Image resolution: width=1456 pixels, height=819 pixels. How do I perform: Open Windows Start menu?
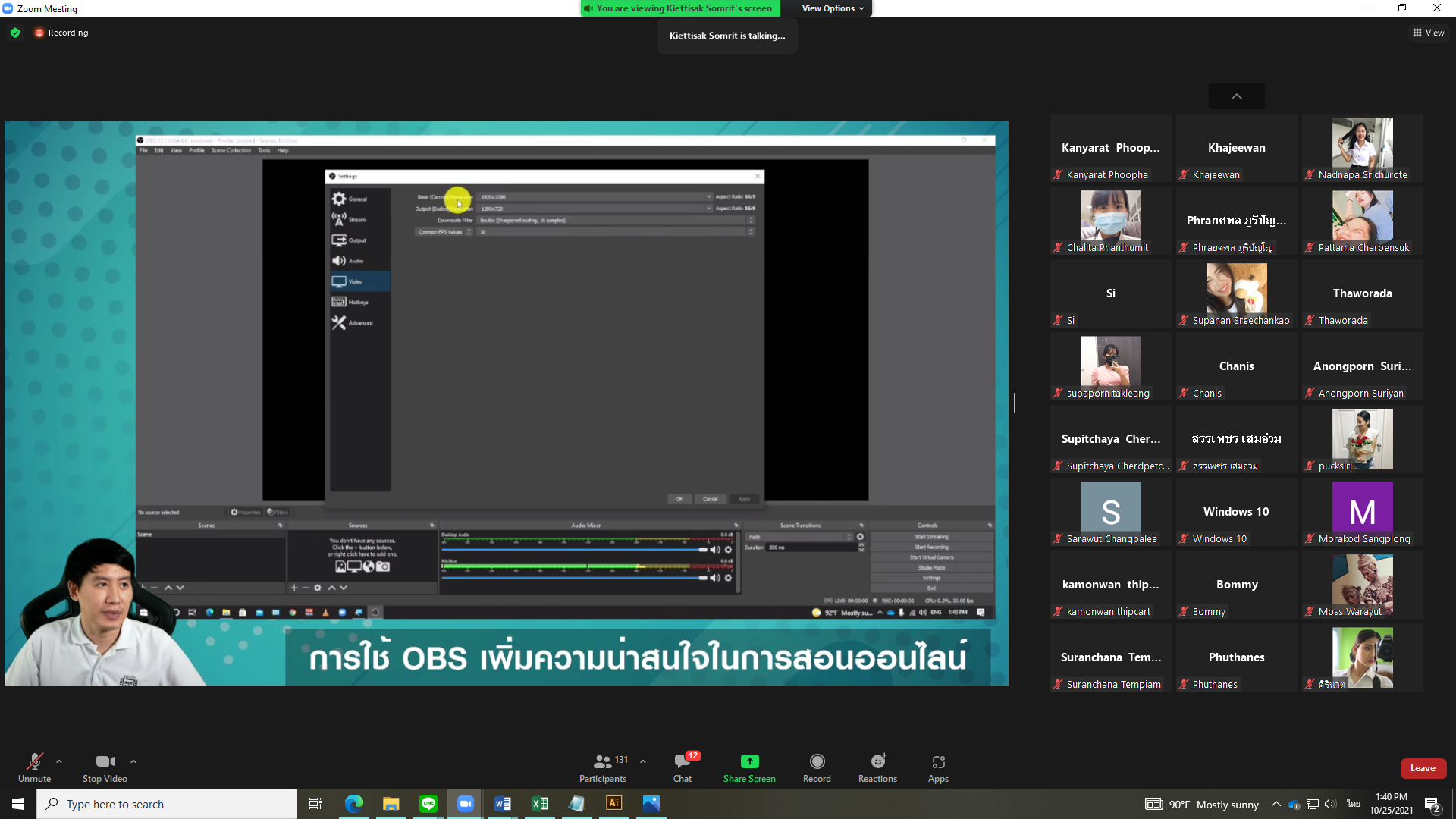click(18, 804)
